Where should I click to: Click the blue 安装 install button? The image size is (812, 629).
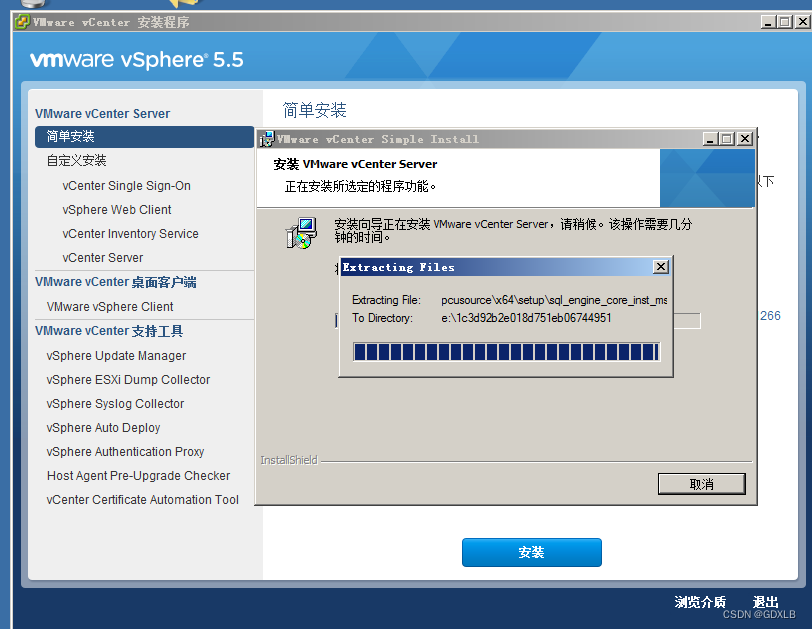click(x=532, y=552)
